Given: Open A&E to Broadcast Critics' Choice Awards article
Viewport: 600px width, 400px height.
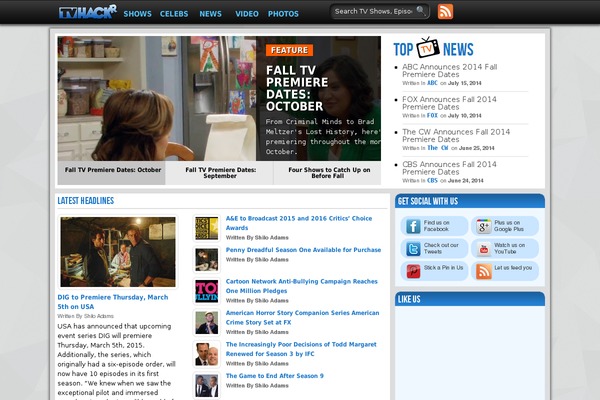Looking at the screenshot, I should pos(298,223).
